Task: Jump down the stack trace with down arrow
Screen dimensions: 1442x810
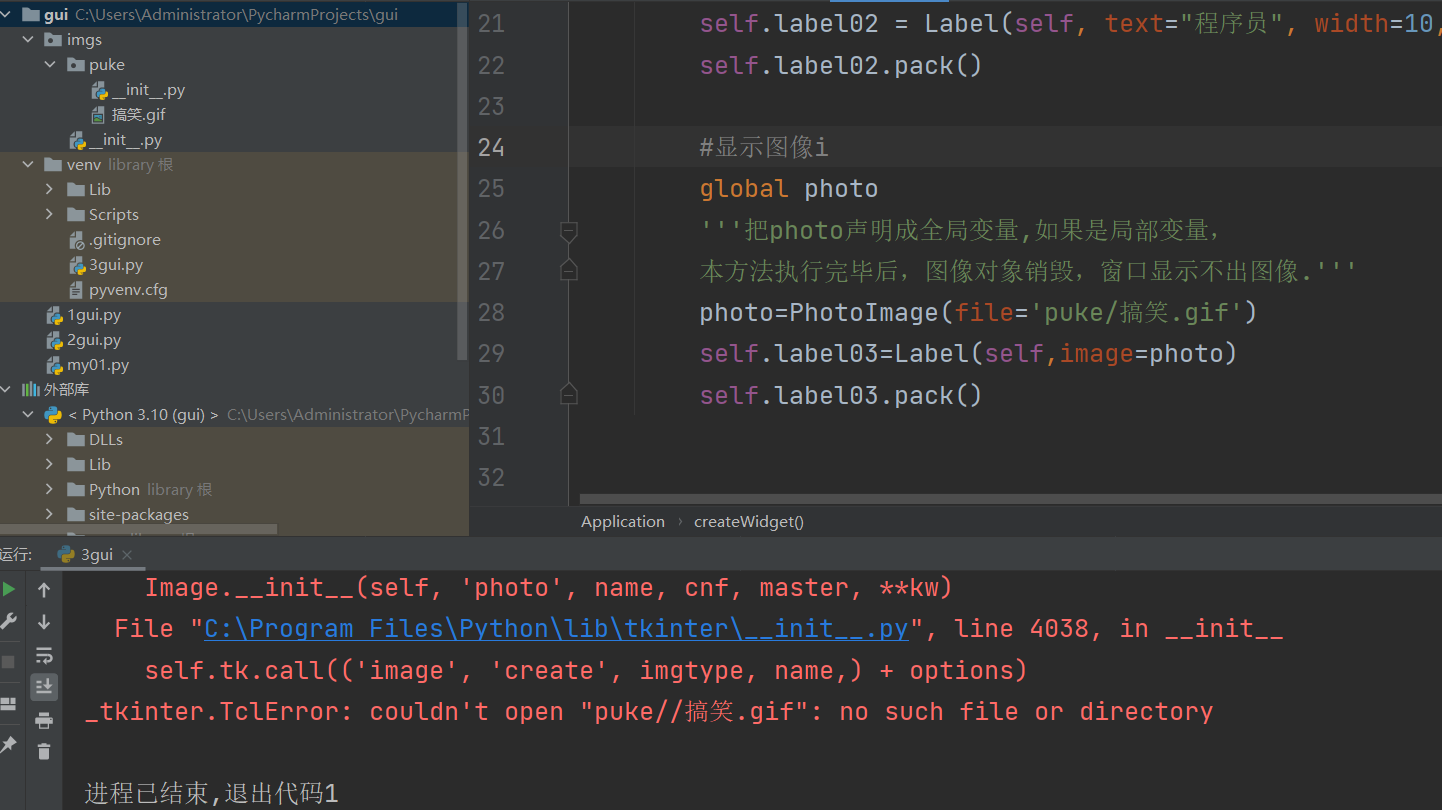Action: coord(44,622)
